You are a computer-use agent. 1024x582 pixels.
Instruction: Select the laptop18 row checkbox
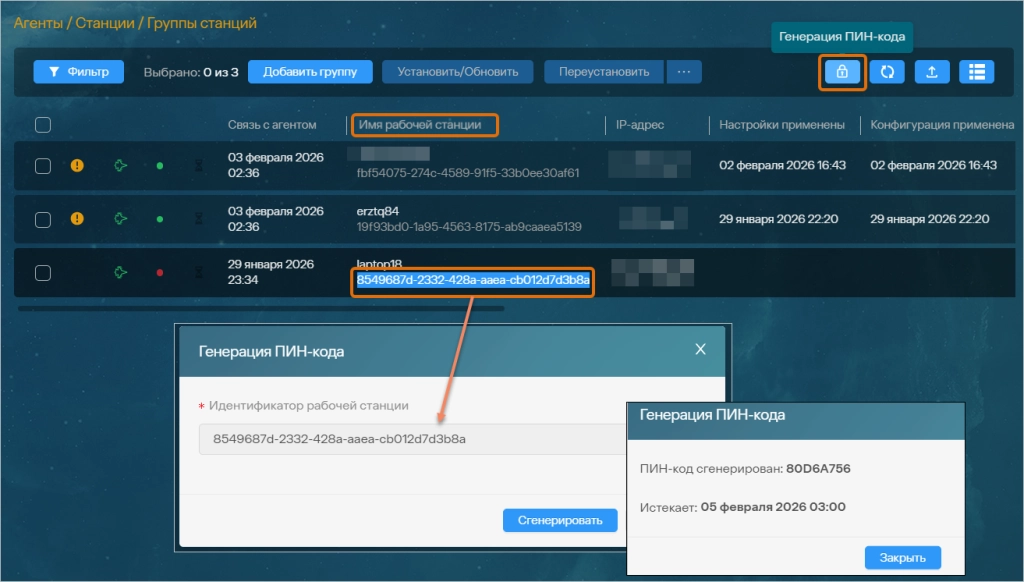pyautogui.click(x=43, y=272)
